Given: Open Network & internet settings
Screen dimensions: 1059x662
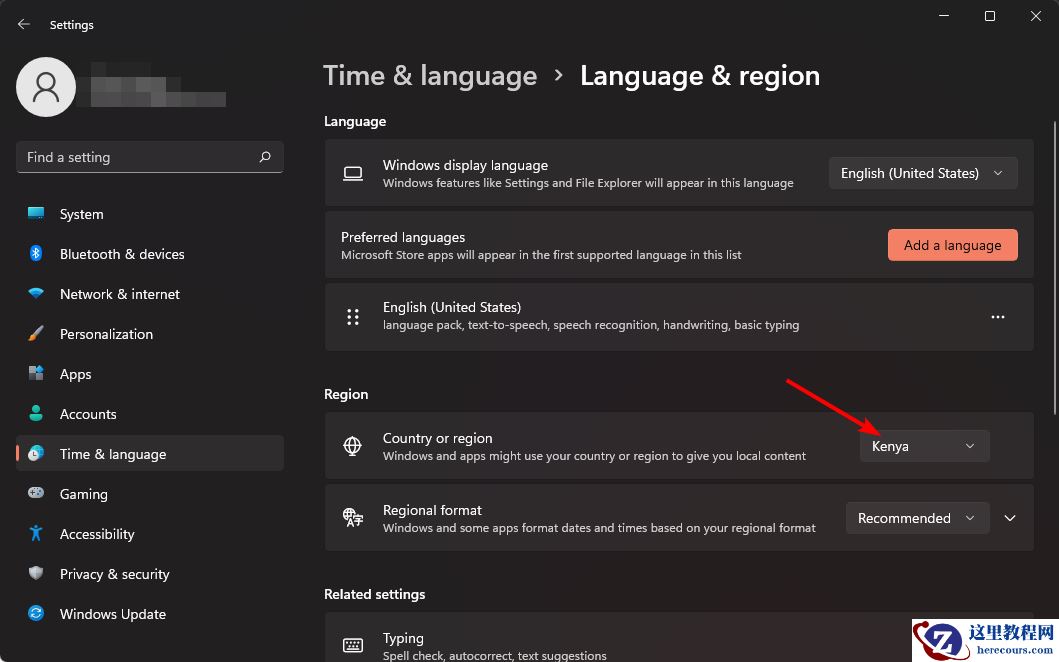Looking at the screenshot, I should pyautogui.click(x=119, y=294).
